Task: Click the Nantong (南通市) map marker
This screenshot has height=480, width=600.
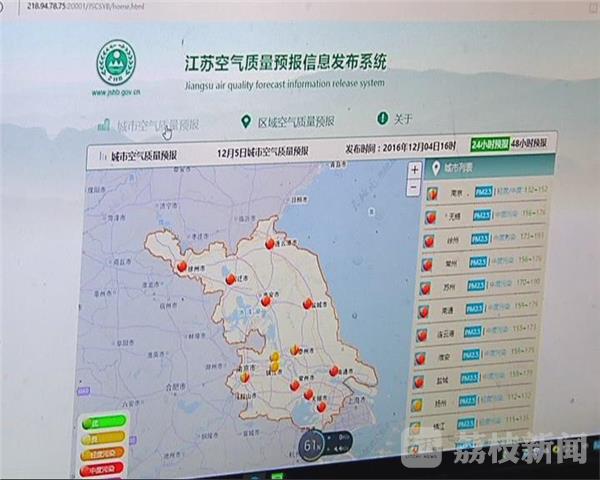Action: [x=334, y=370]
